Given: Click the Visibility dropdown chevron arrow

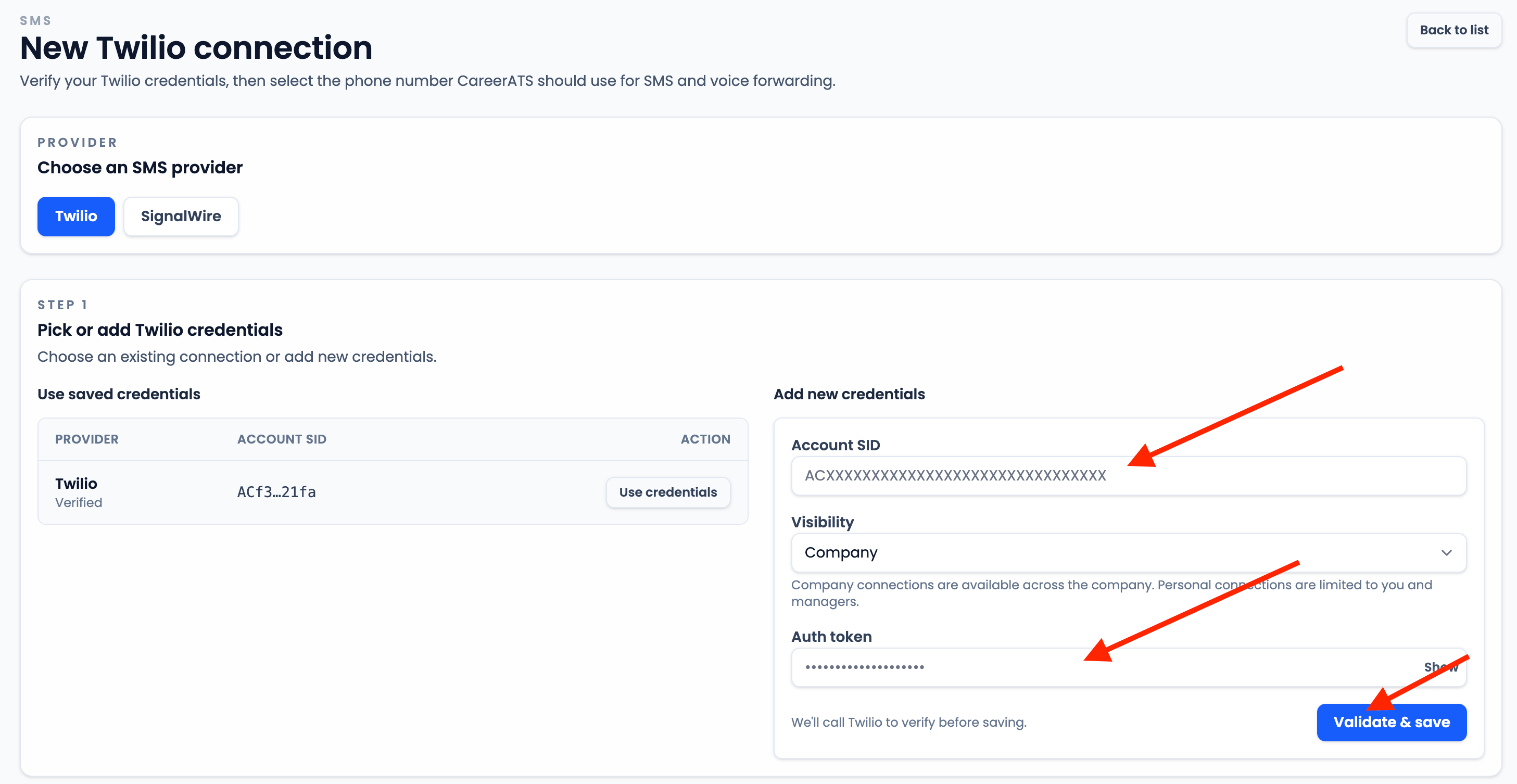Looking at the screenshot, I should pyautogui.click(x=1446, y=552).
